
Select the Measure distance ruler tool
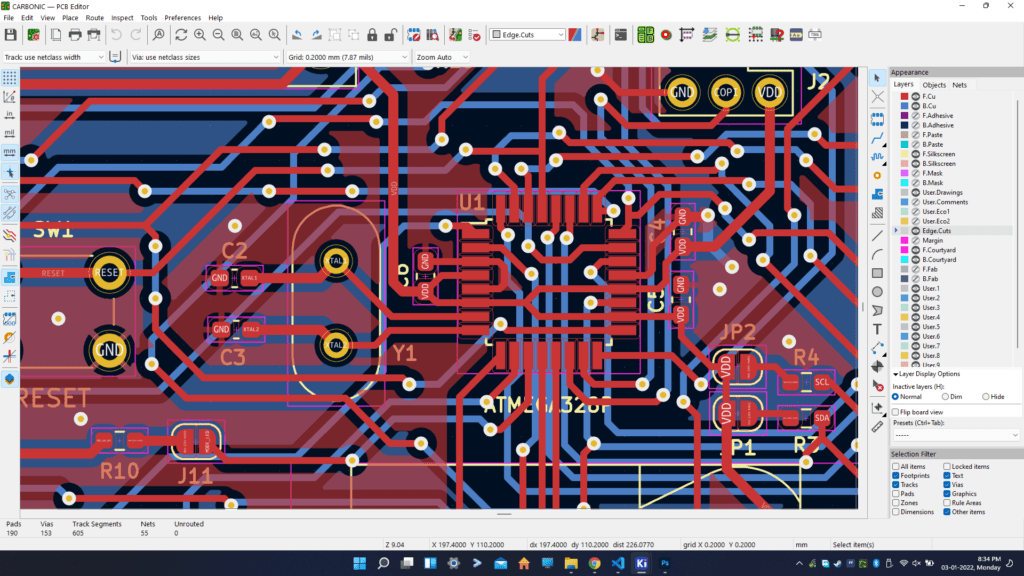pyautogui.click(x=877, y=427)
